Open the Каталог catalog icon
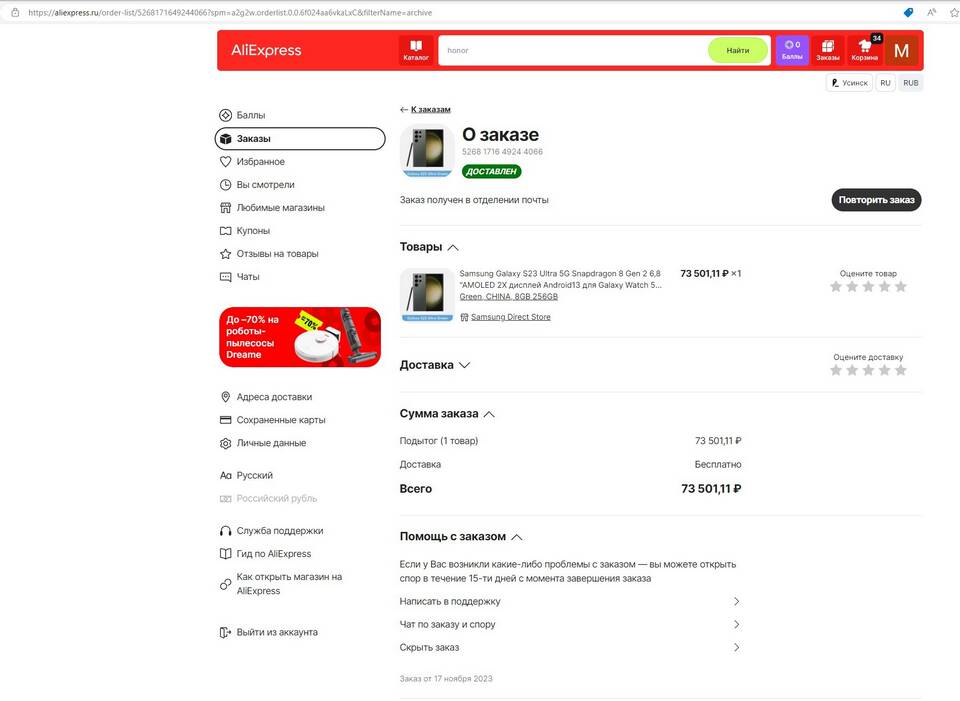This screenshot has width=960, height=701. point(416,50)
